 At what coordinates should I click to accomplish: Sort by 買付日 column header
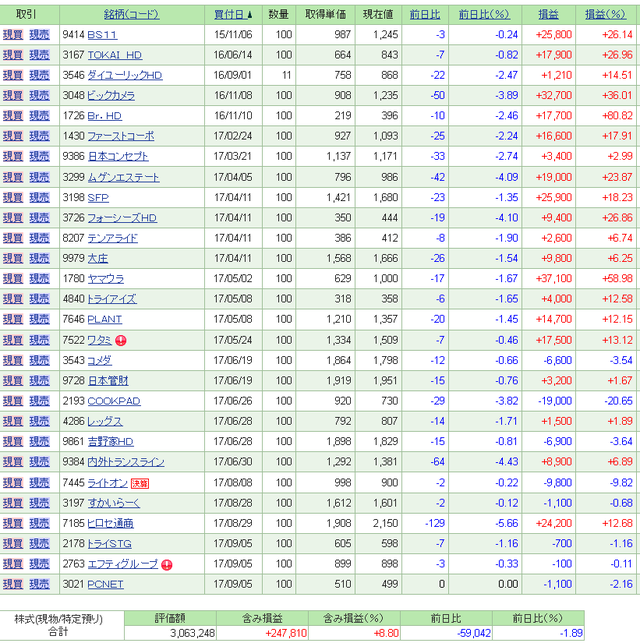(x=233, y=15)
